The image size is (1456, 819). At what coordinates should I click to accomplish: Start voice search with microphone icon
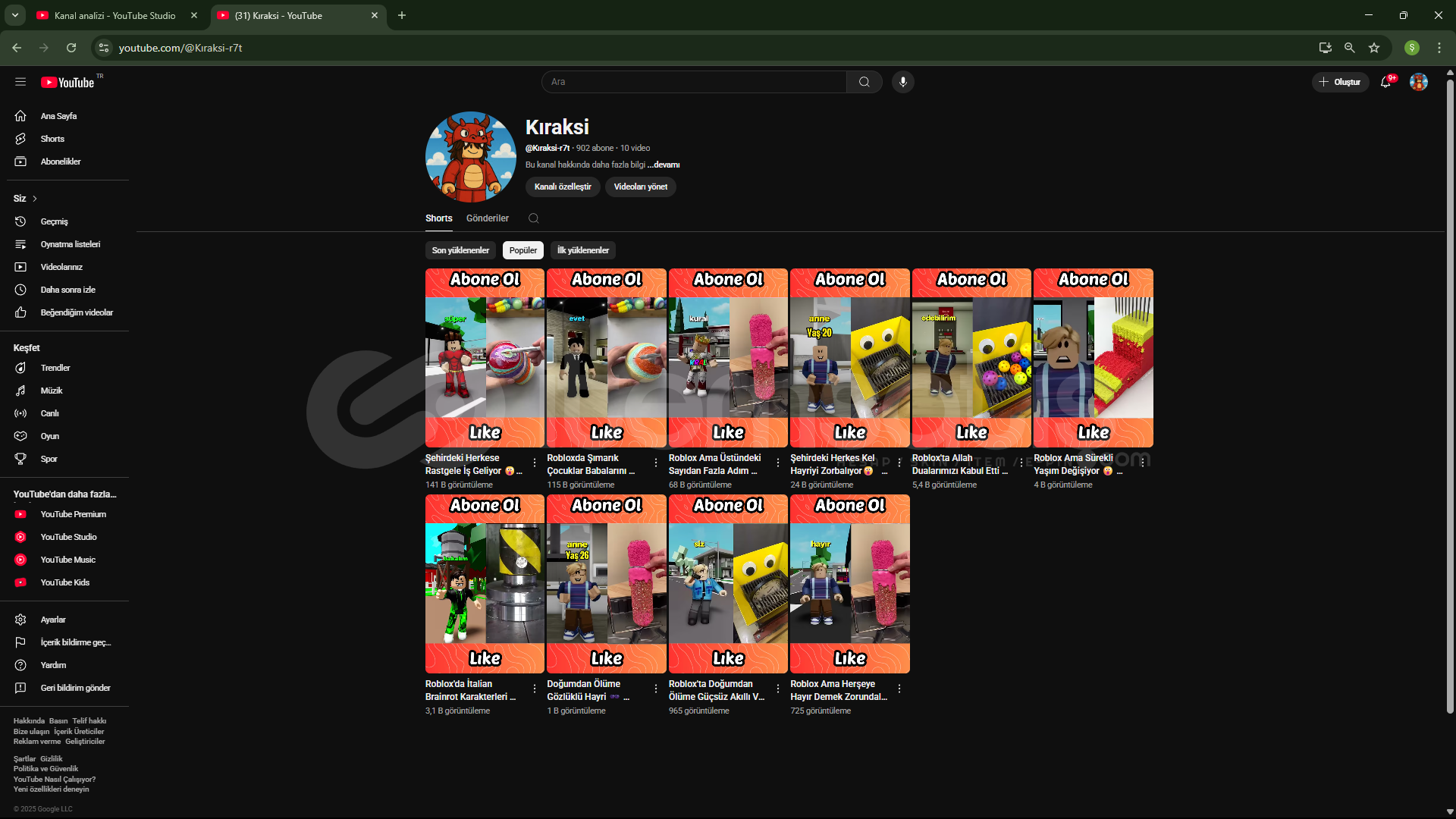902,82
